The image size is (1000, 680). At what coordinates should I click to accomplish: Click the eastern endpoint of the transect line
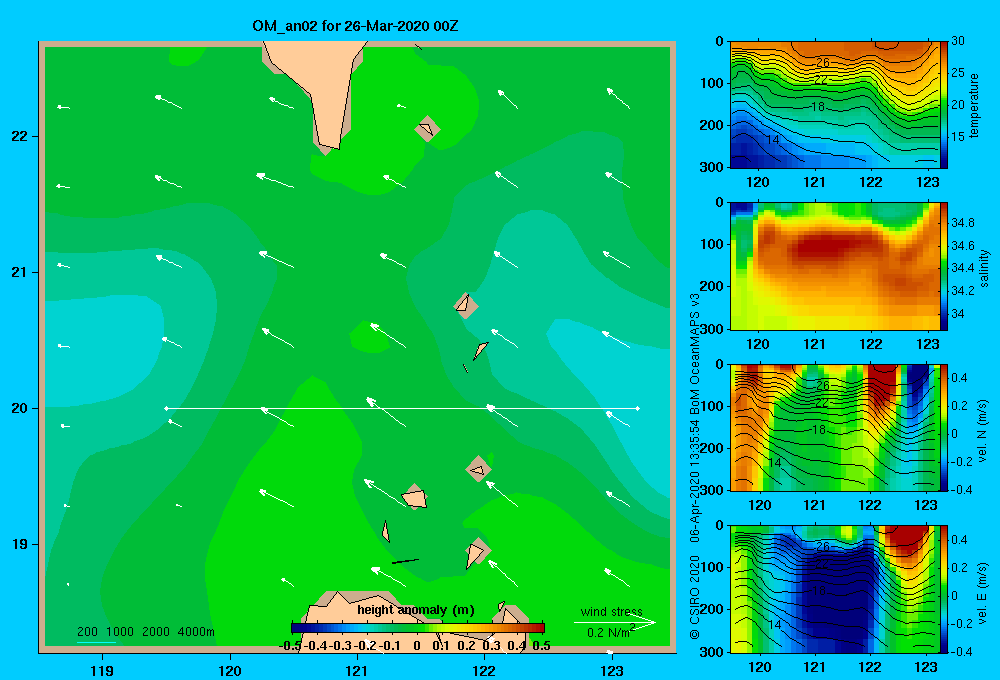tap(638, 408)
